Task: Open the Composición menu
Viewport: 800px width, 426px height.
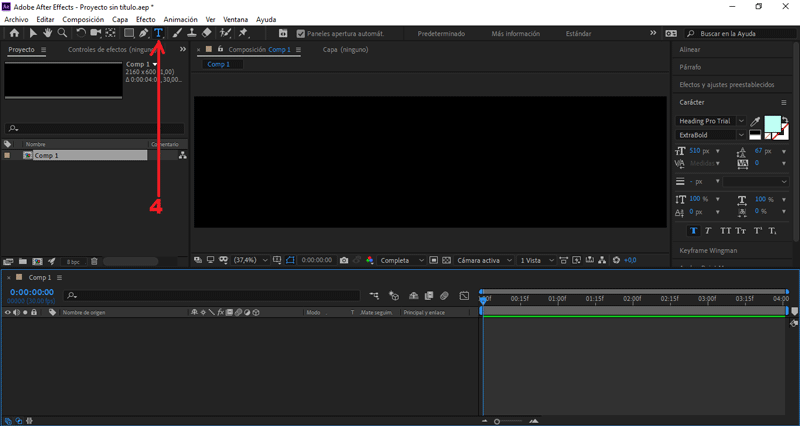Action: (x=83, y=19)
